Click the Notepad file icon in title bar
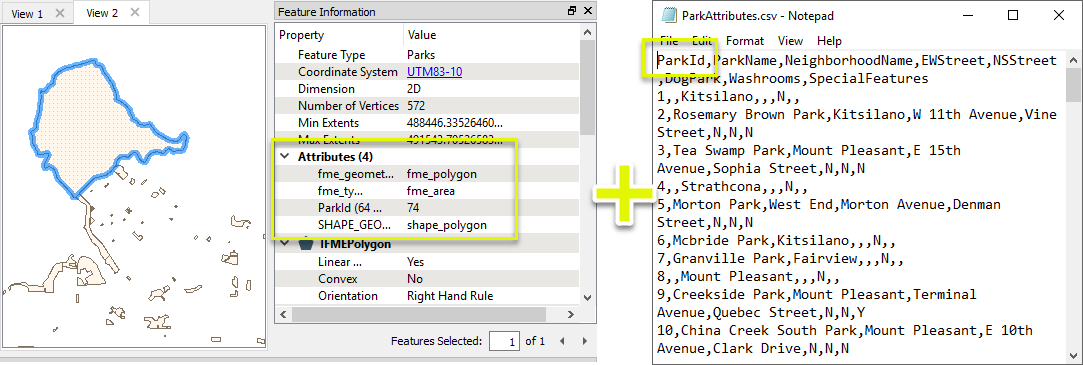Viewport: 1083px width, 365px height. click(x=668, y=15)
